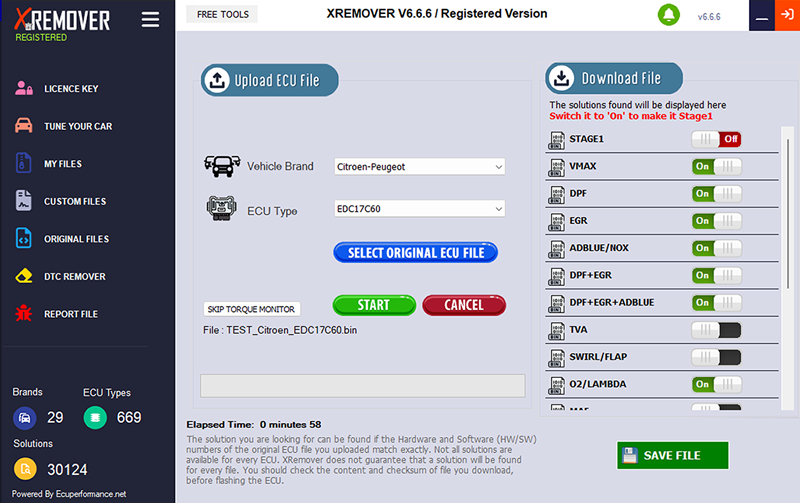Toggle the ADBLUE/NOX switch
The width and height of the screenshot is (800, 503).
pos(716,248)
